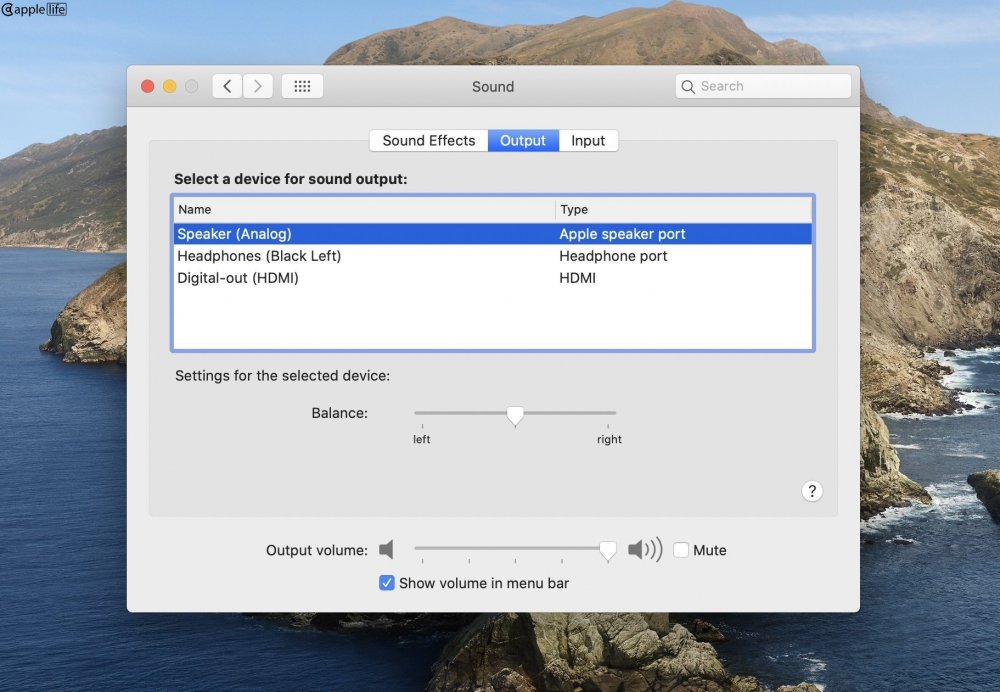Click the Type column header
Viewport: 1000px width, 692px height.
(683, 209)
